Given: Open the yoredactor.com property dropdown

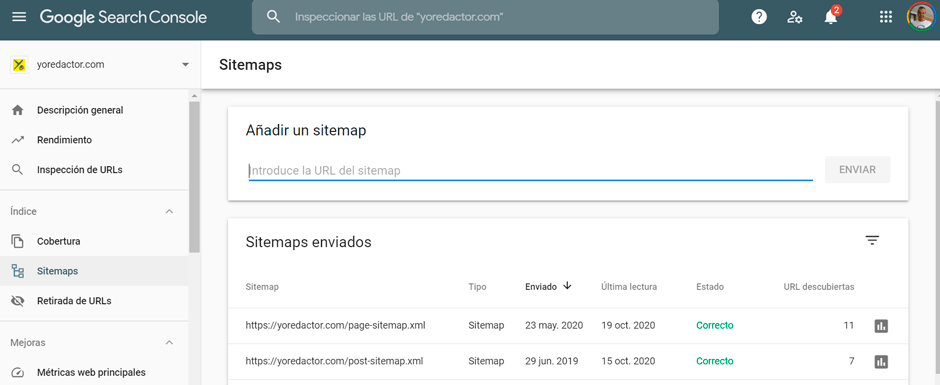Looking at the screenshot, I should pos(185,65).
